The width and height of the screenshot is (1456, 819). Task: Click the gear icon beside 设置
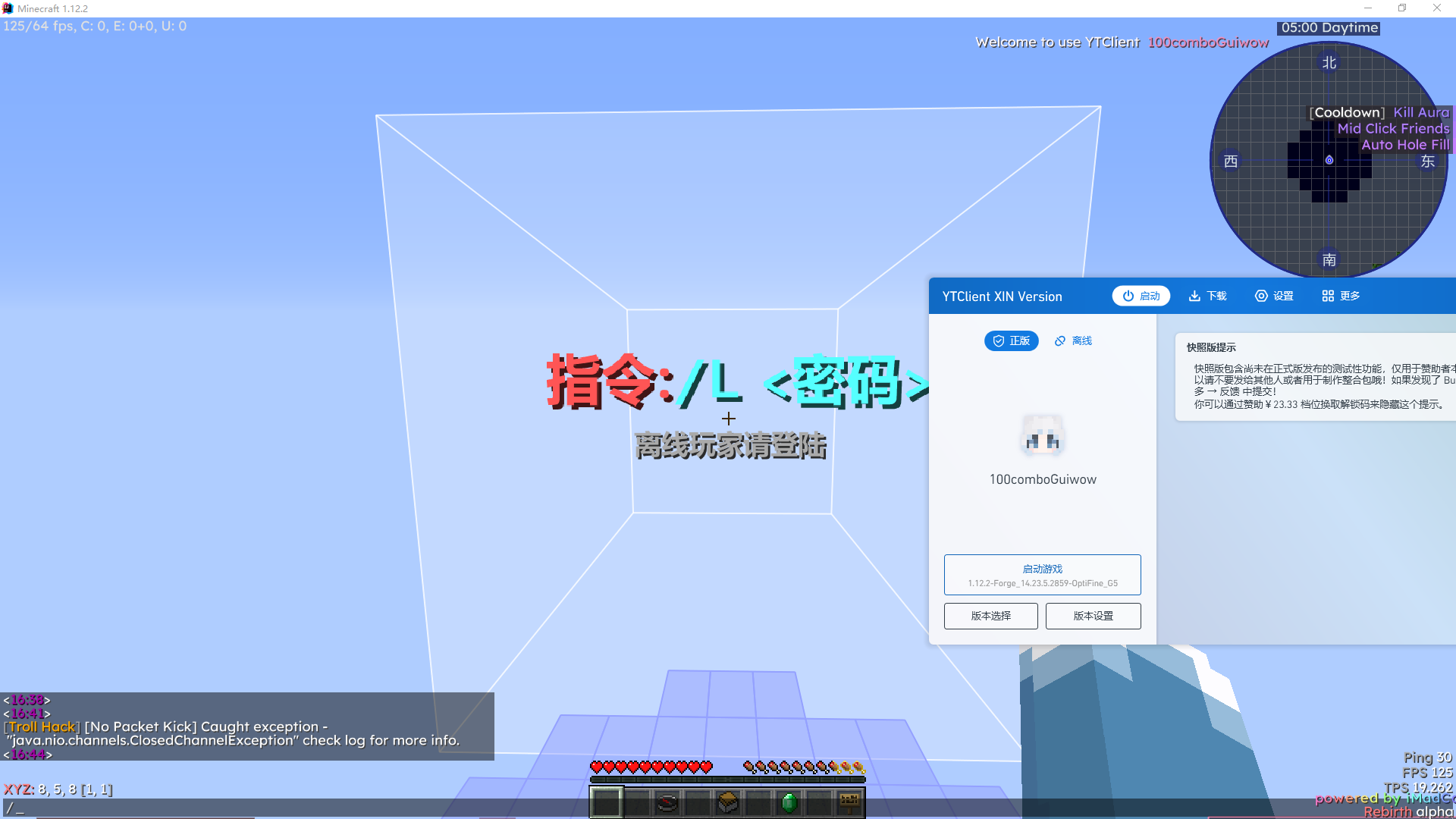click(1261, 296)
